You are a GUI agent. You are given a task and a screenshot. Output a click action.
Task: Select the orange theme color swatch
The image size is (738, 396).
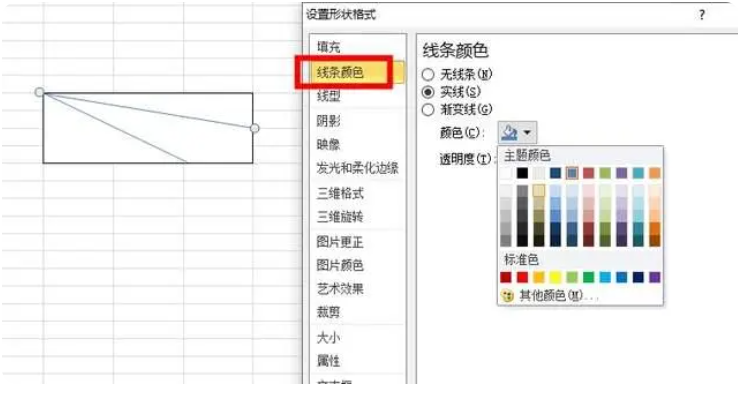(x=655, y=173)
